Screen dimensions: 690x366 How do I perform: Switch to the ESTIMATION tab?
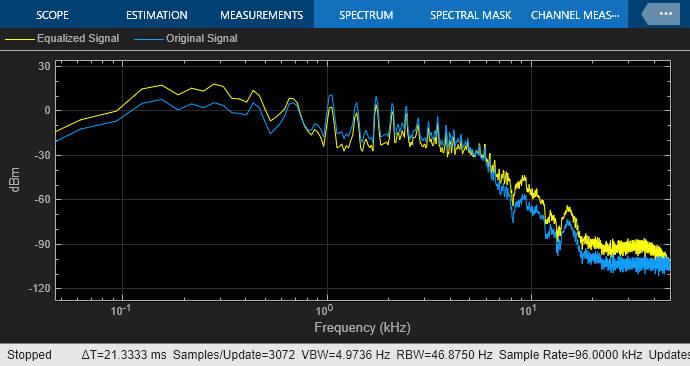tap(157, 15)
